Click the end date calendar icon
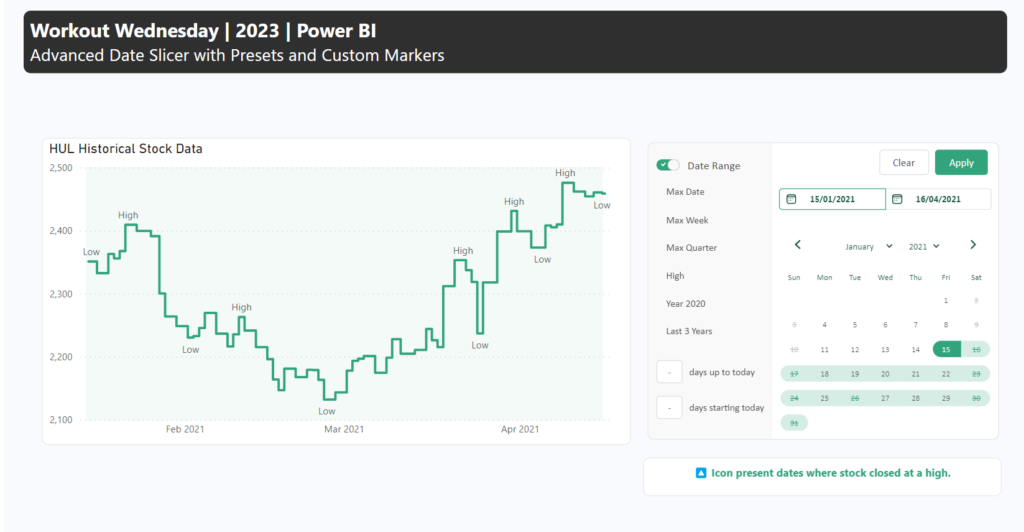Viewport: 1024px width, 532px height. 897,200
